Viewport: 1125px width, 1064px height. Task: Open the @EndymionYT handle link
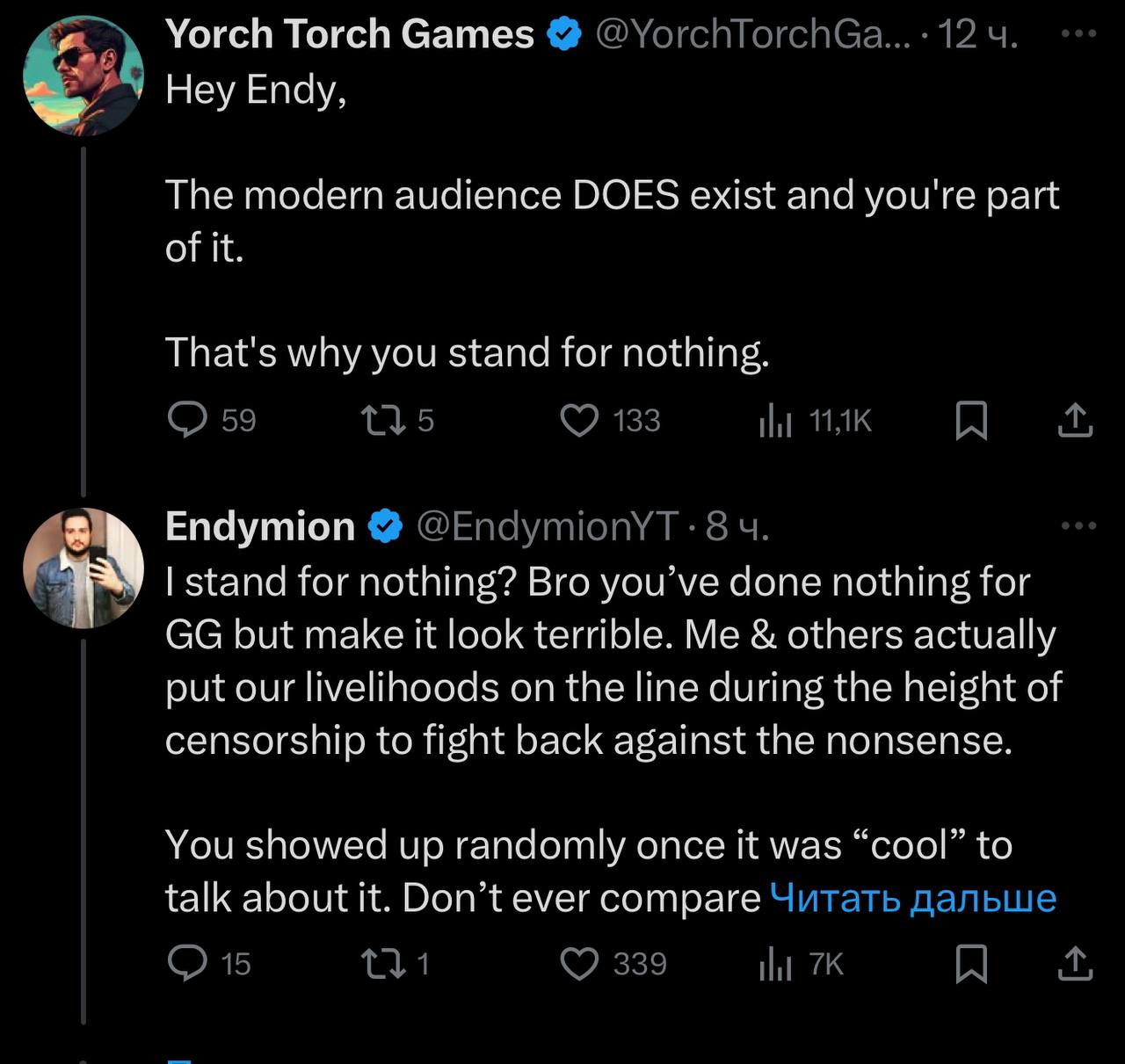click(547, 526)
